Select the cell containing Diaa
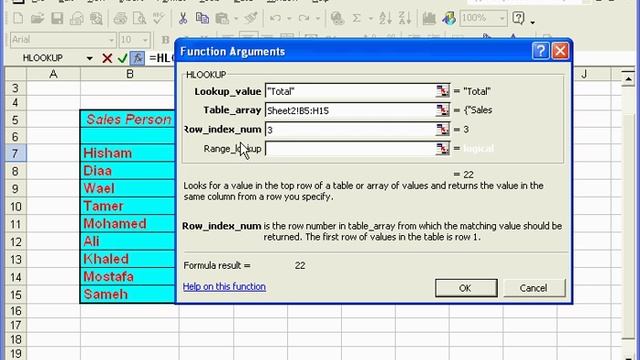The height and width of the screenshot is (360, 640). pos(128,171)
